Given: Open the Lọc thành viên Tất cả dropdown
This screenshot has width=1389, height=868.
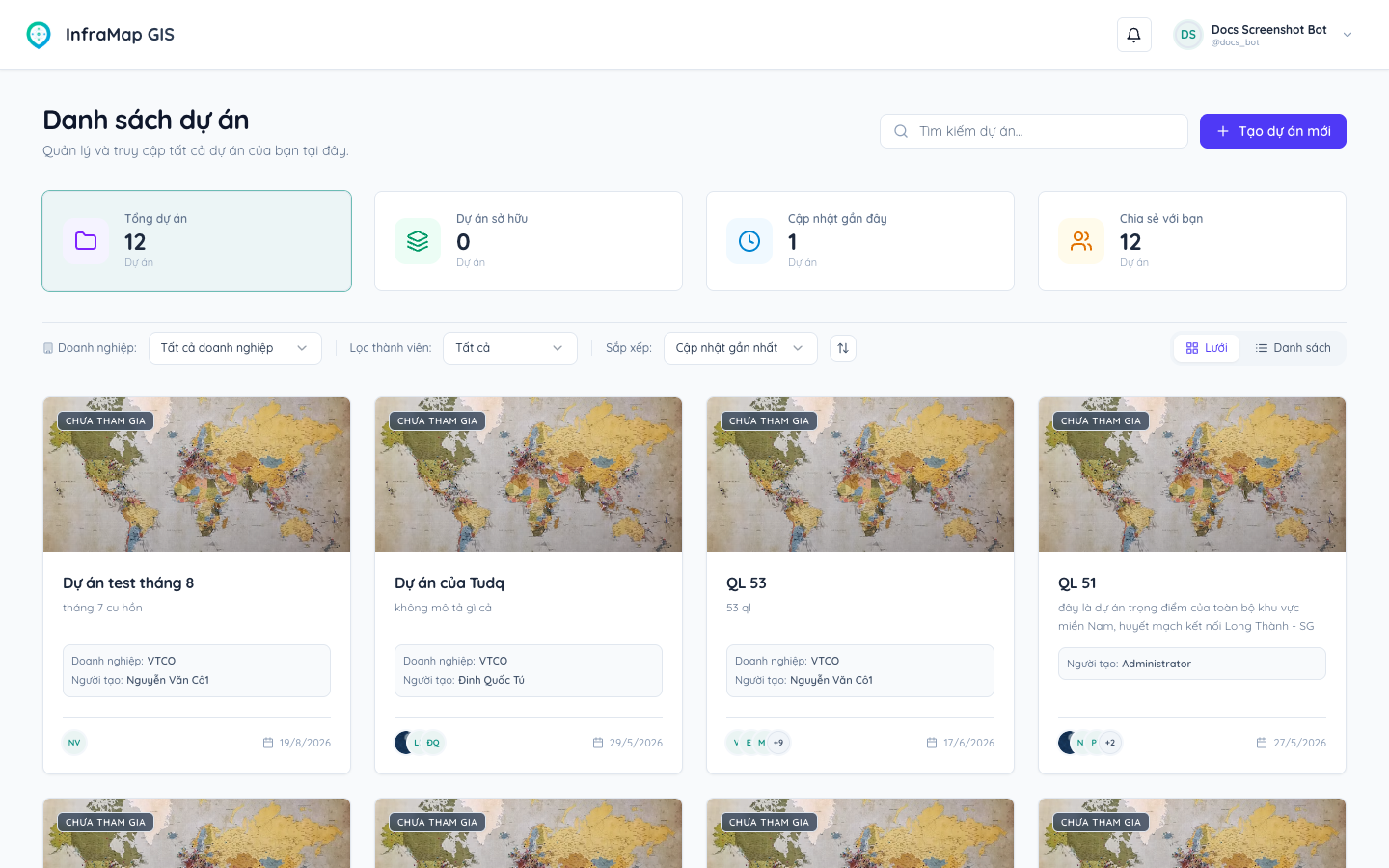Looking at the screenshot, I should coord(510,348).
